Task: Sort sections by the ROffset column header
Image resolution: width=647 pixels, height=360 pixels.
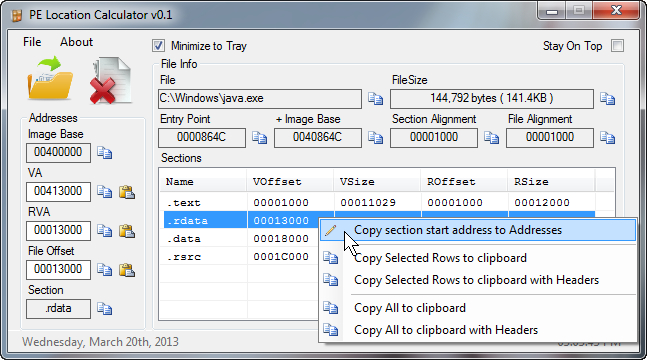Action: click(x=464, y=182)
